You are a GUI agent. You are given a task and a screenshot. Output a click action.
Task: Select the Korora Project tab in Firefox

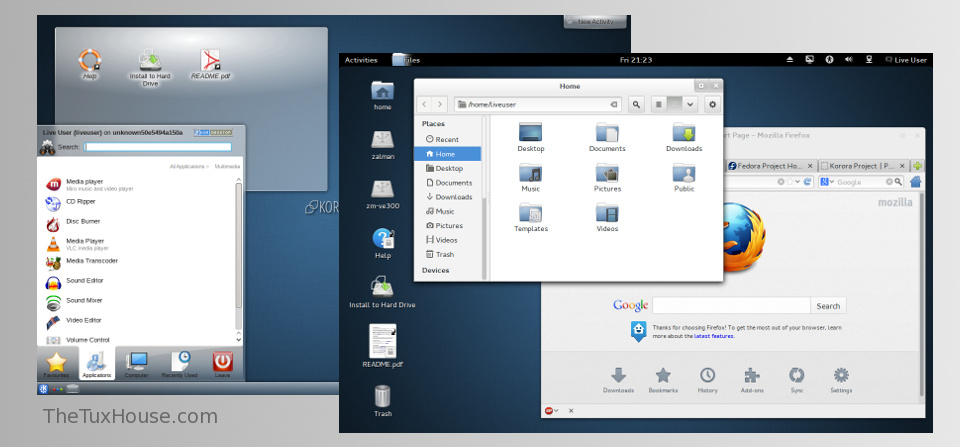pyautogui.click(x=861, y=165)
